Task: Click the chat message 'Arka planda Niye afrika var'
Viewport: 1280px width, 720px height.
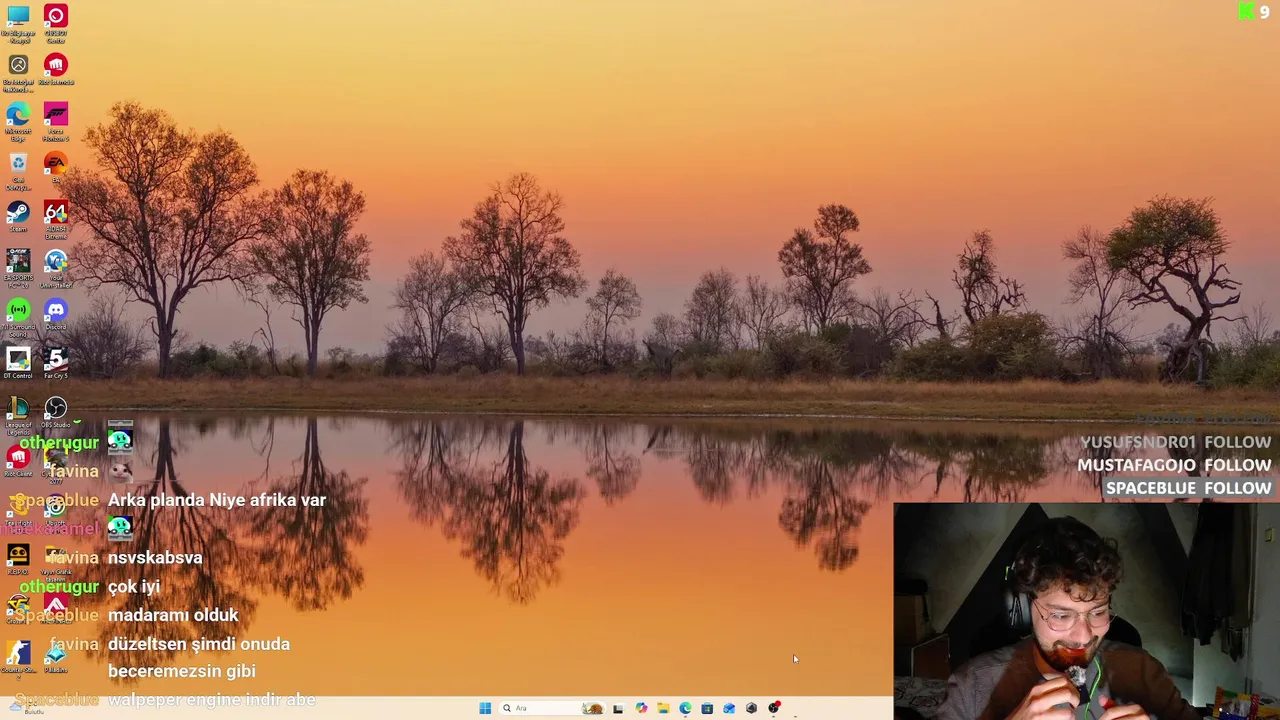Action: click(x=217, y=500)
